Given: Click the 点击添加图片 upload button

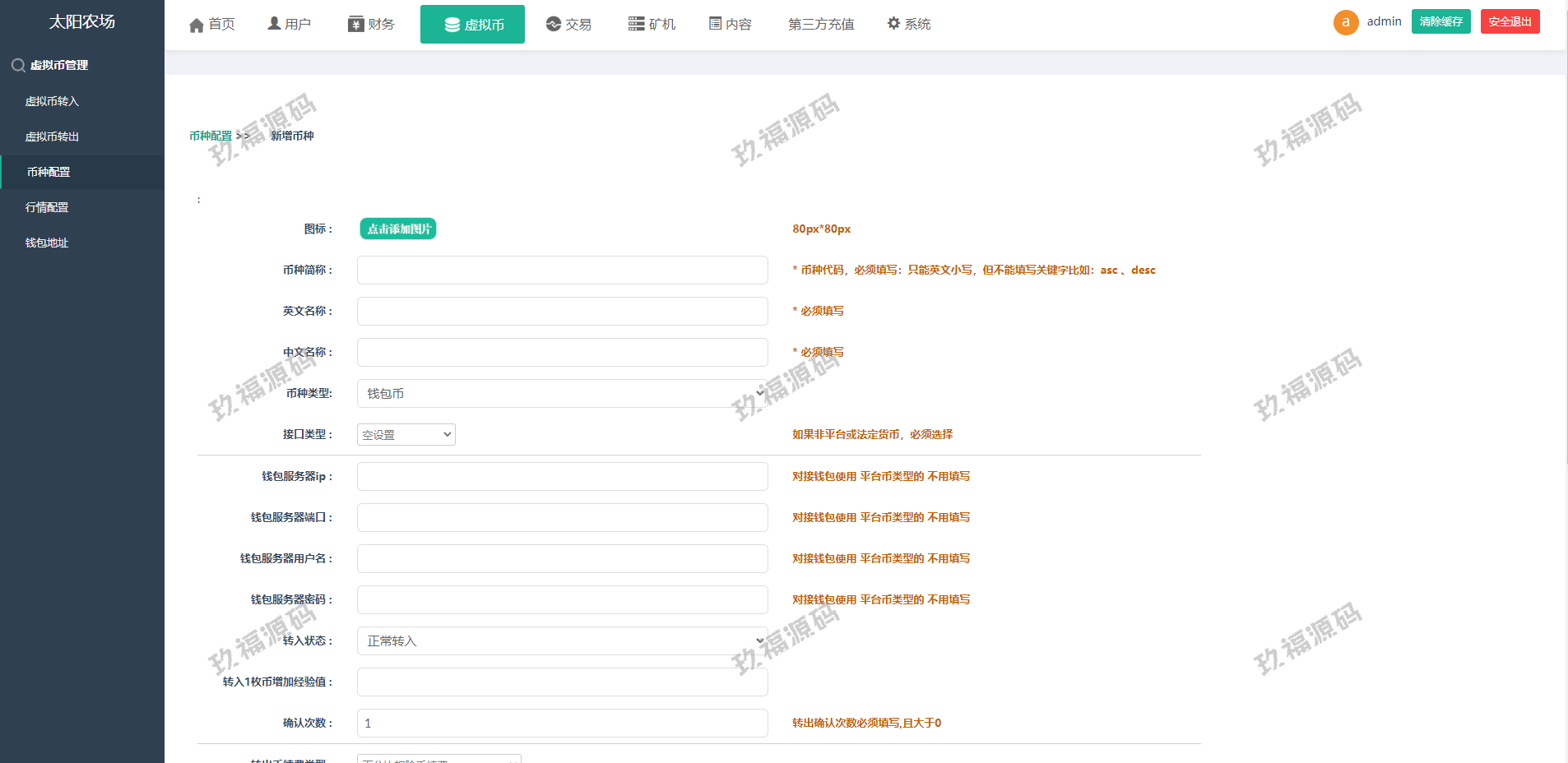Looking at the screenshot, I should pos(398,229).
